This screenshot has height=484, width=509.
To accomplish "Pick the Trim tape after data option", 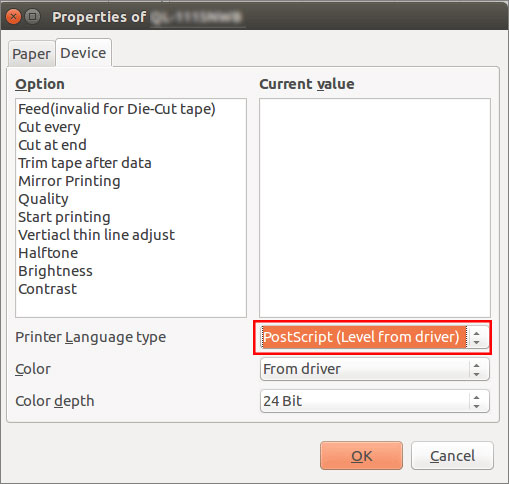I will point(85,163).
